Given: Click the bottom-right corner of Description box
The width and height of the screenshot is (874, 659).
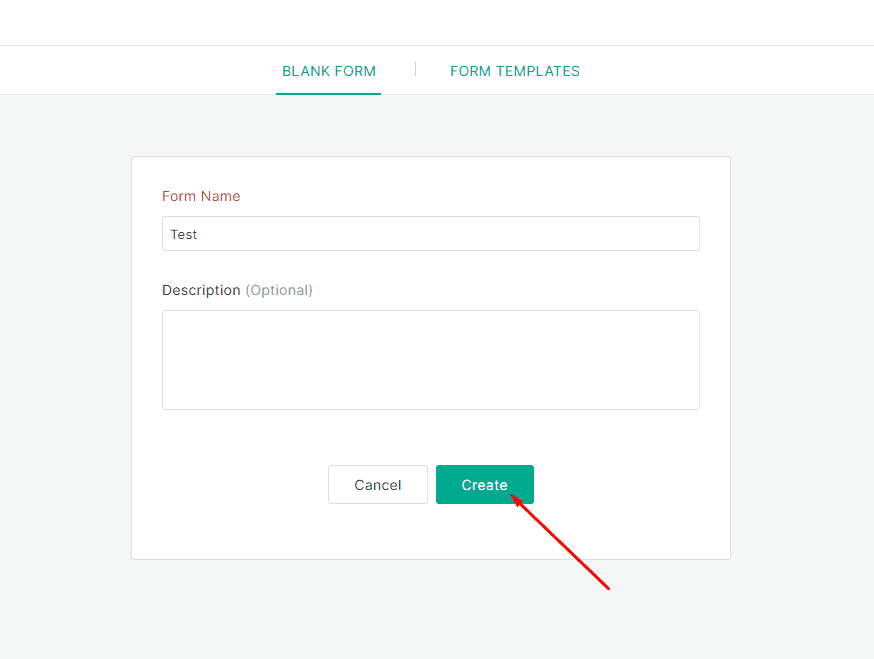Looking at the screenshot, I should pyautogui.click(x=696, y=406).
